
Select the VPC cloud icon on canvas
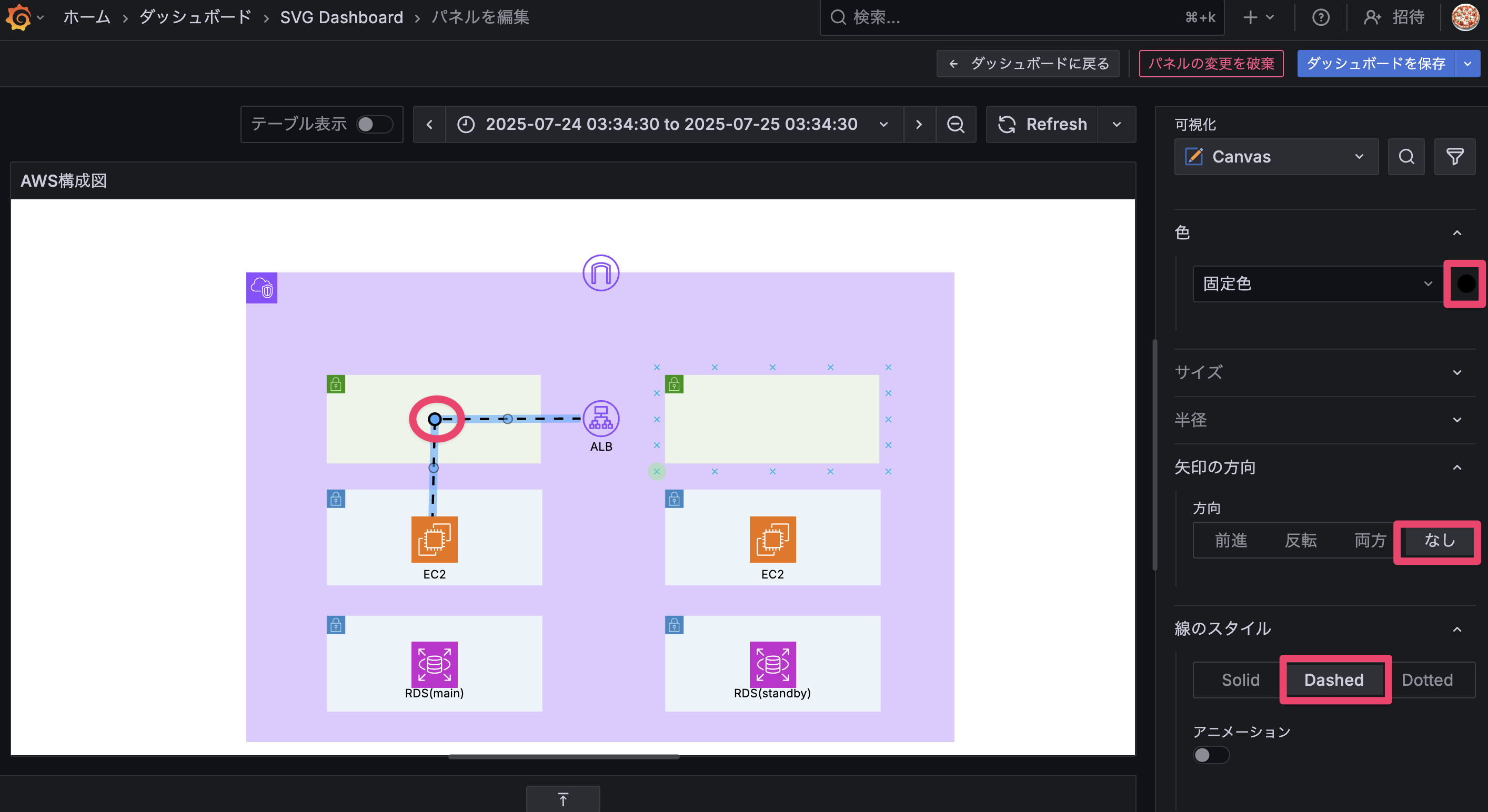tap(262, 288)
